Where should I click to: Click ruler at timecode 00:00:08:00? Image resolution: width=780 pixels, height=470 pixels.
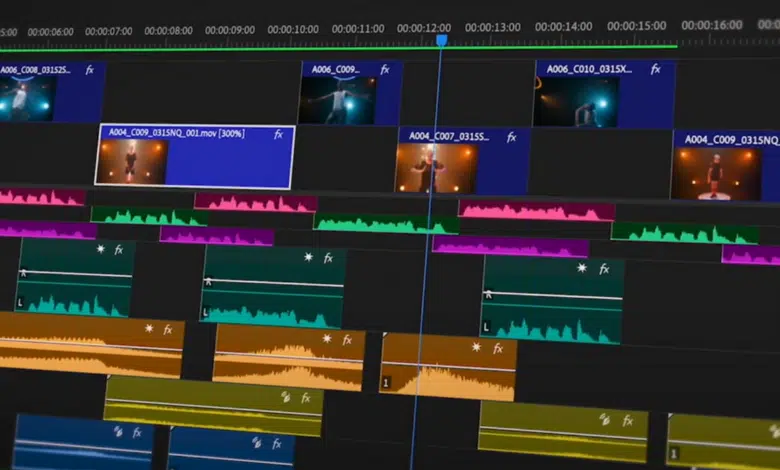tap(169, 31)
